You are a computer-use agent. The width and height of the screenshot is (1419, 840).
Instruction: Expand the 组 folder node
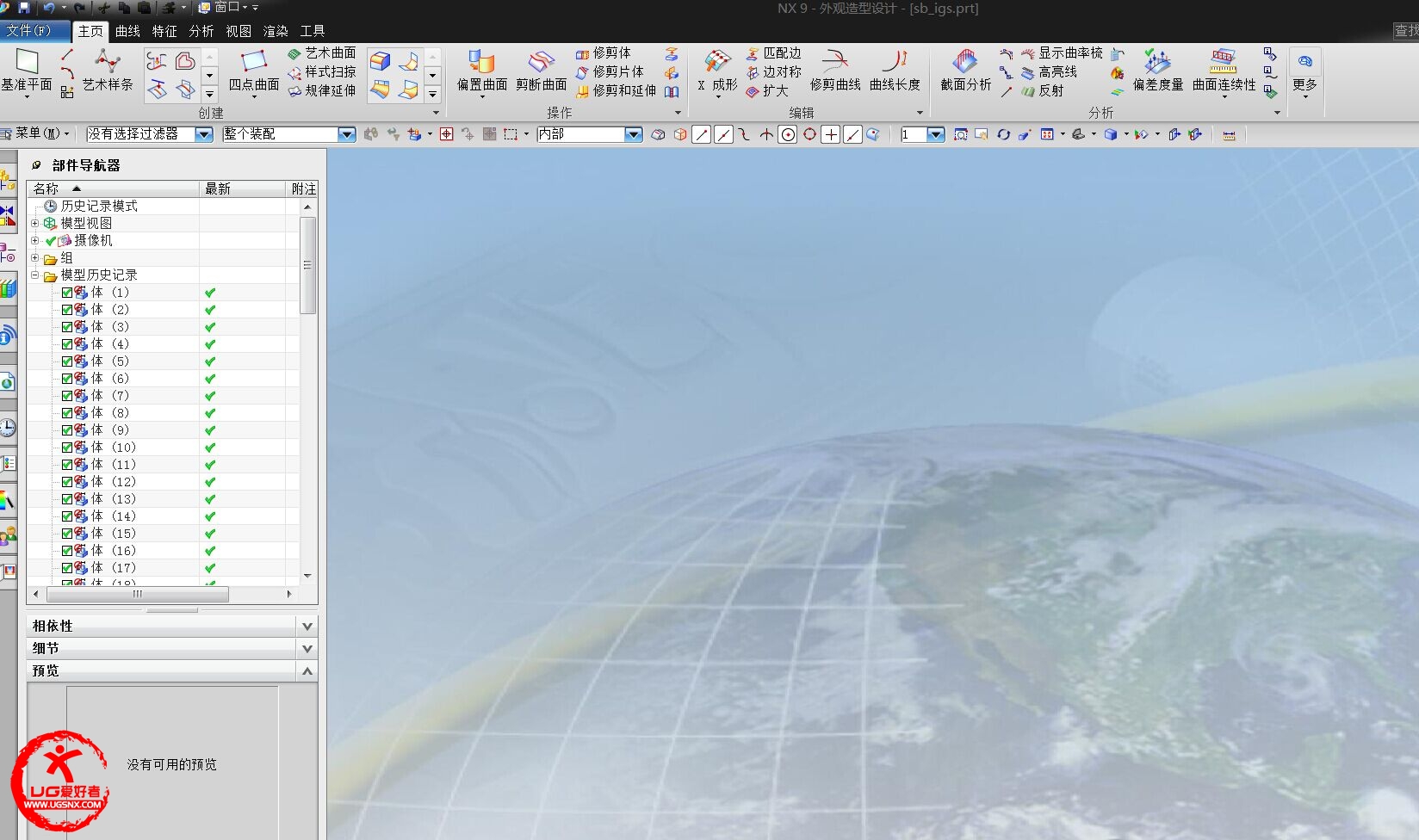[34, 257]
